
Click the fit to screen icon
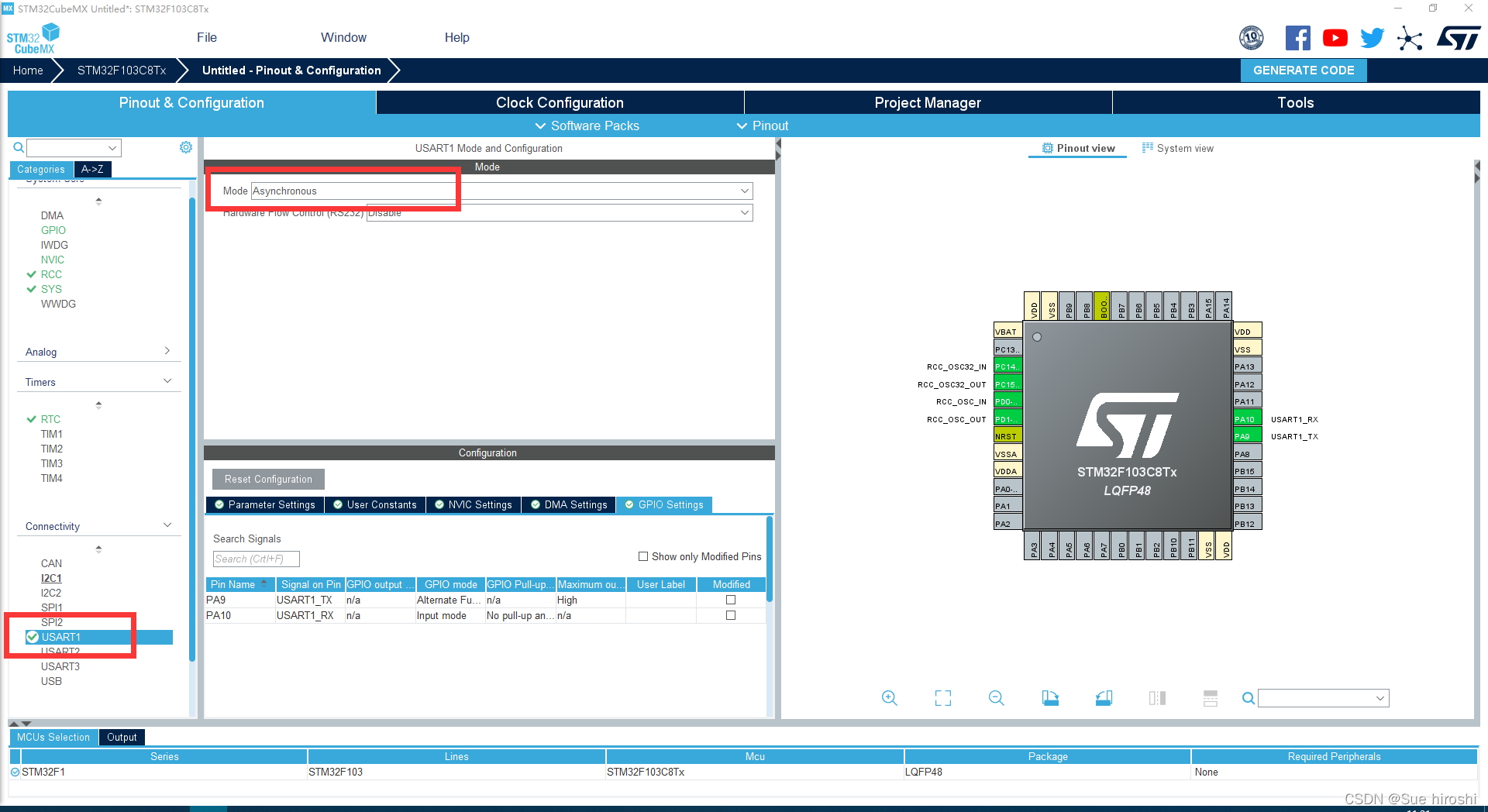pyautogui.click(x=943, y=698)
